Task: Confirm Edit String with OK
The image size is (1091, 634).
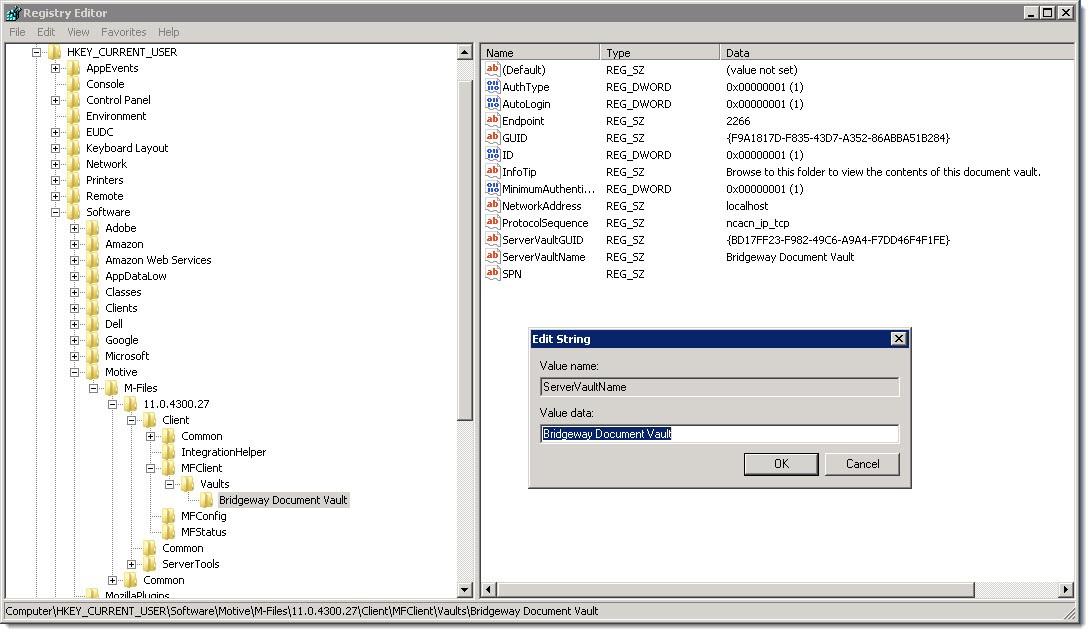Action: [x=781, y=464]
